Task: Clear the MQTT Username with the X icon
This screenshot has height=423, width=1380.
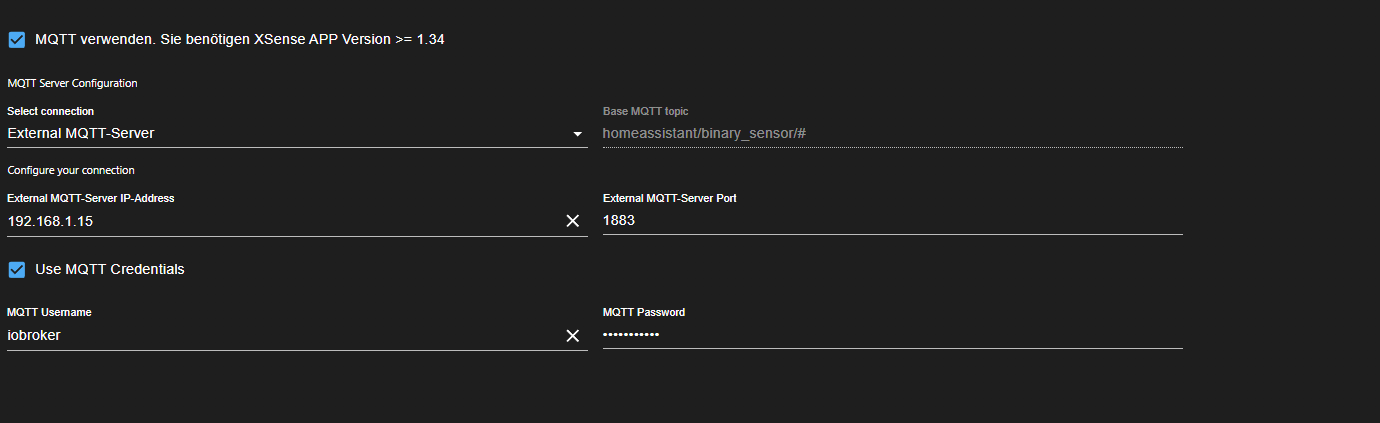Action: (573, 336)
